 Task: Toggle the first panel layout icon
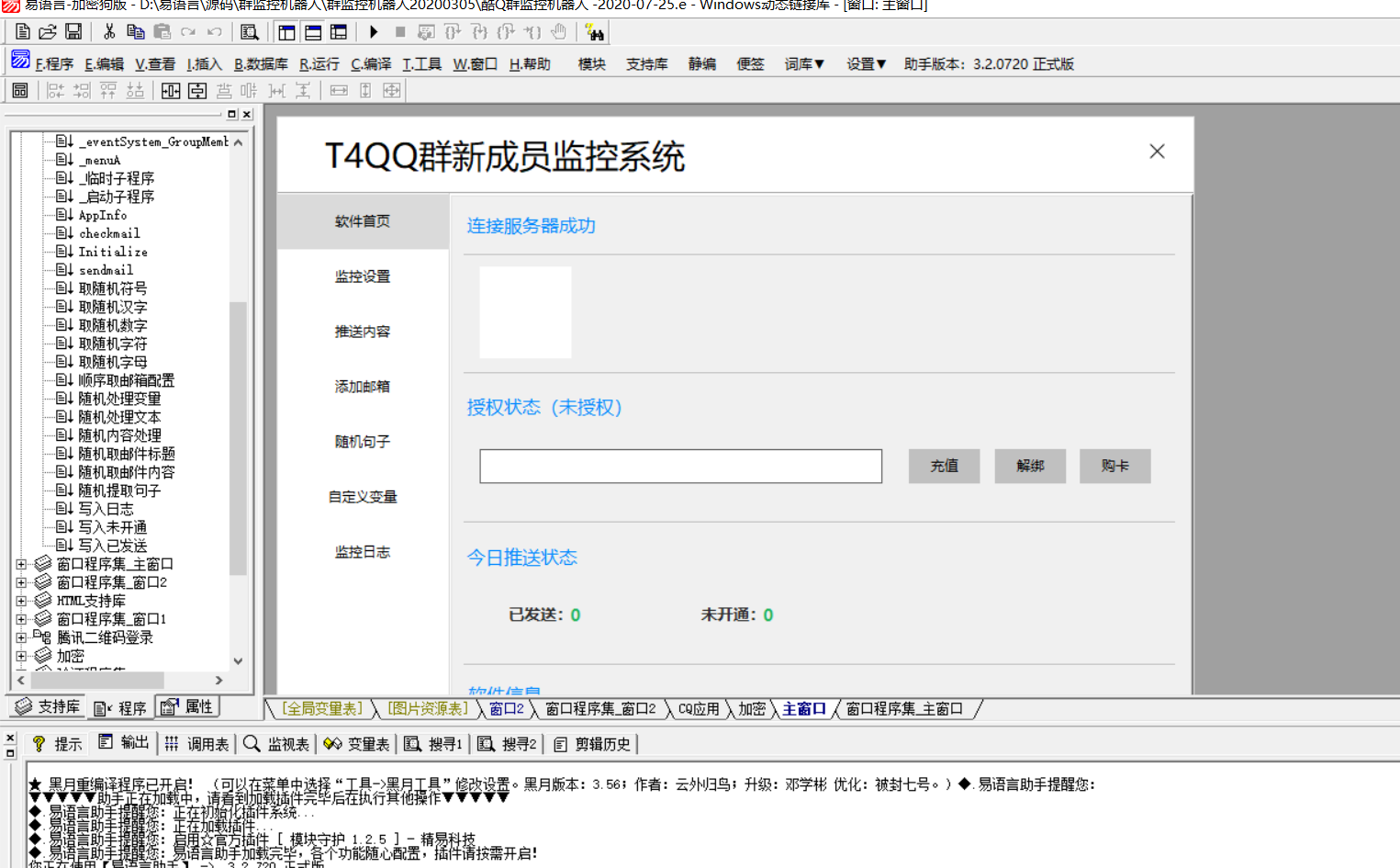coord(287,32)
